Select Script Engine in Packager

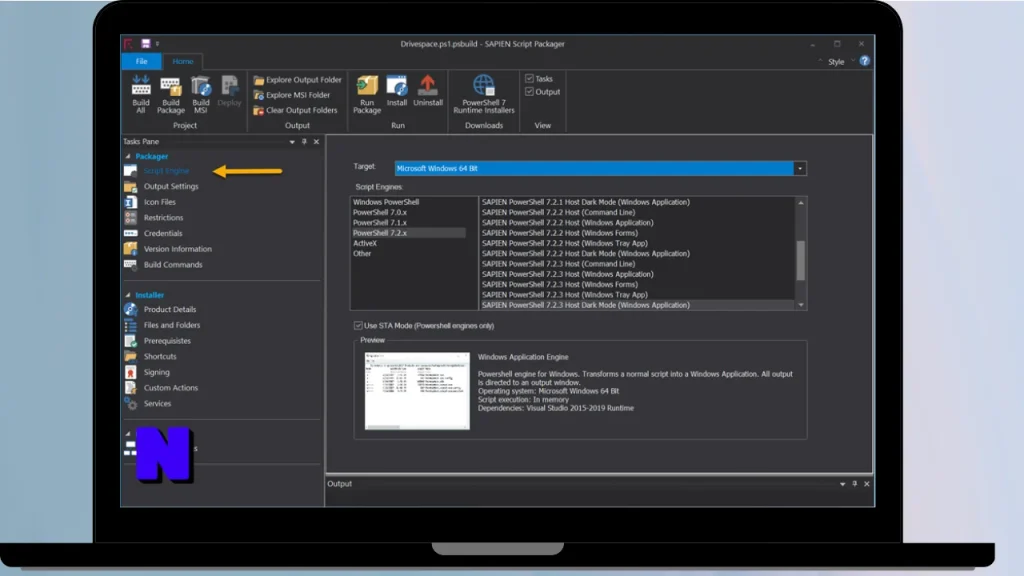(x=166, y=170)
